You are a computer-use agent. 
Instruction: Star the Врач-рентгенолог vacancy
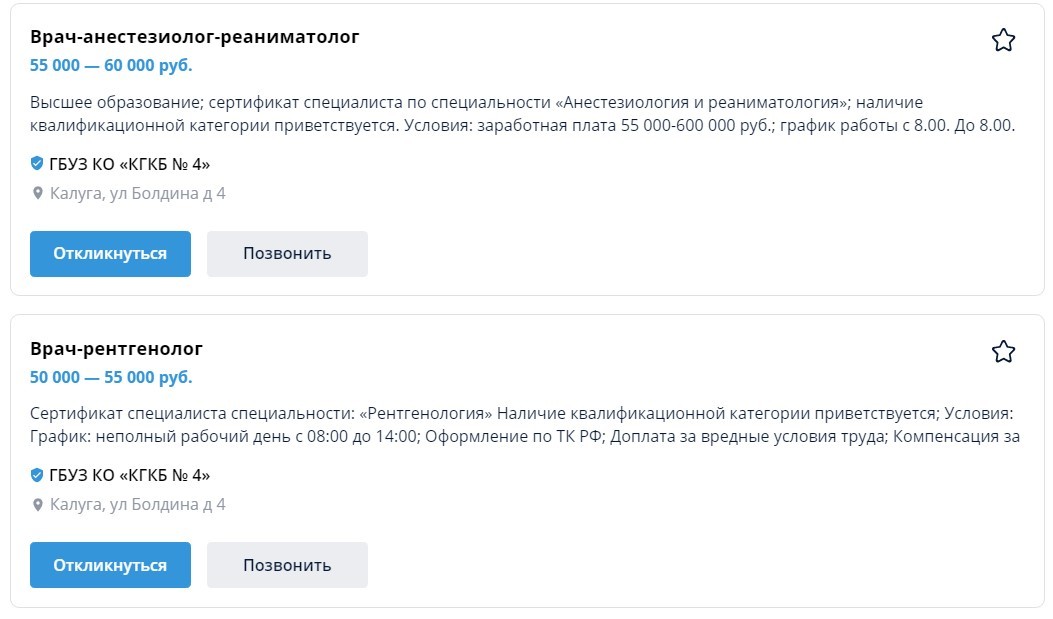coord(1003,352)
